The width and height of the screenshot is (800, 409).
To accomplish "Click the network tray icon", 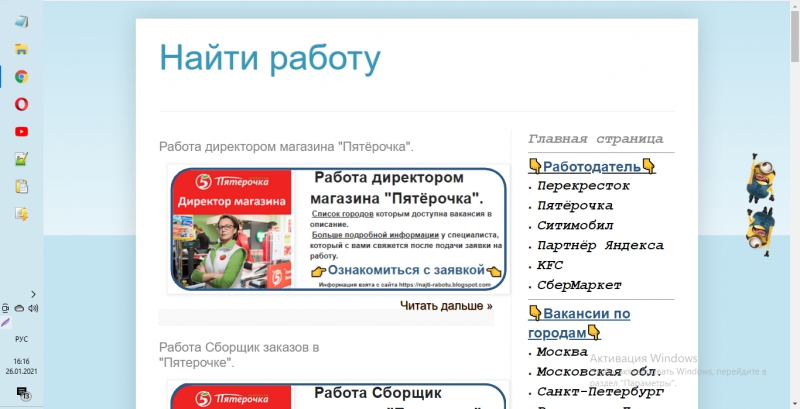I will point(6,308).
